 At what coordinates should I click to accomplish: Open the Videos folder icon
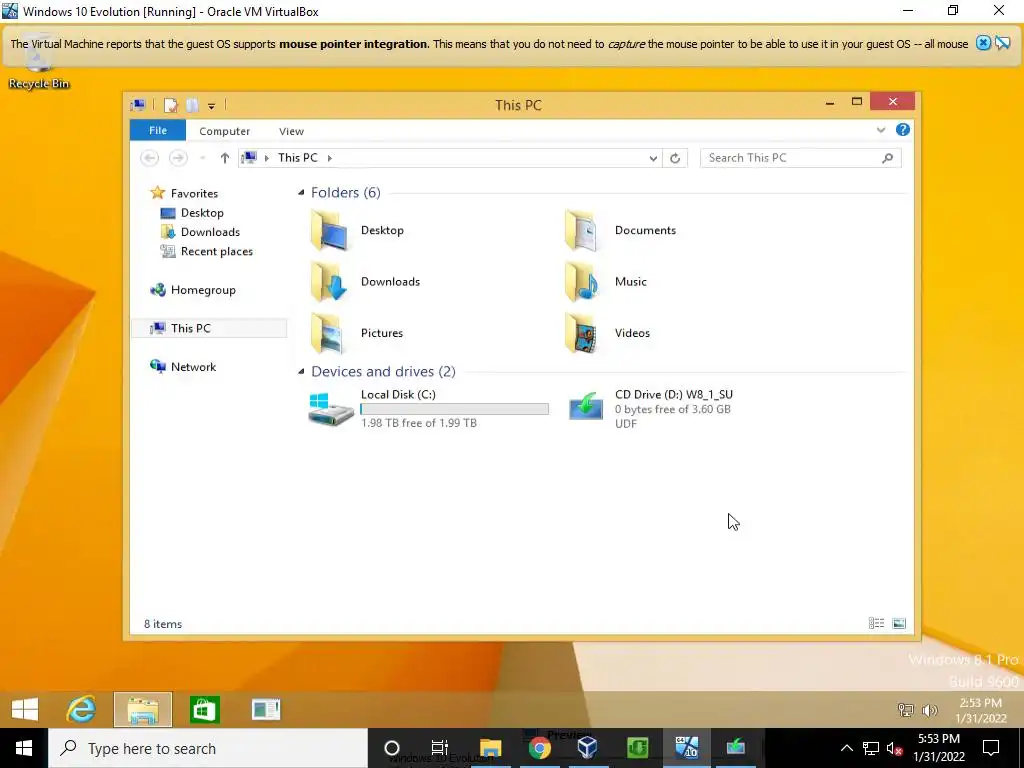click(581, 333)
